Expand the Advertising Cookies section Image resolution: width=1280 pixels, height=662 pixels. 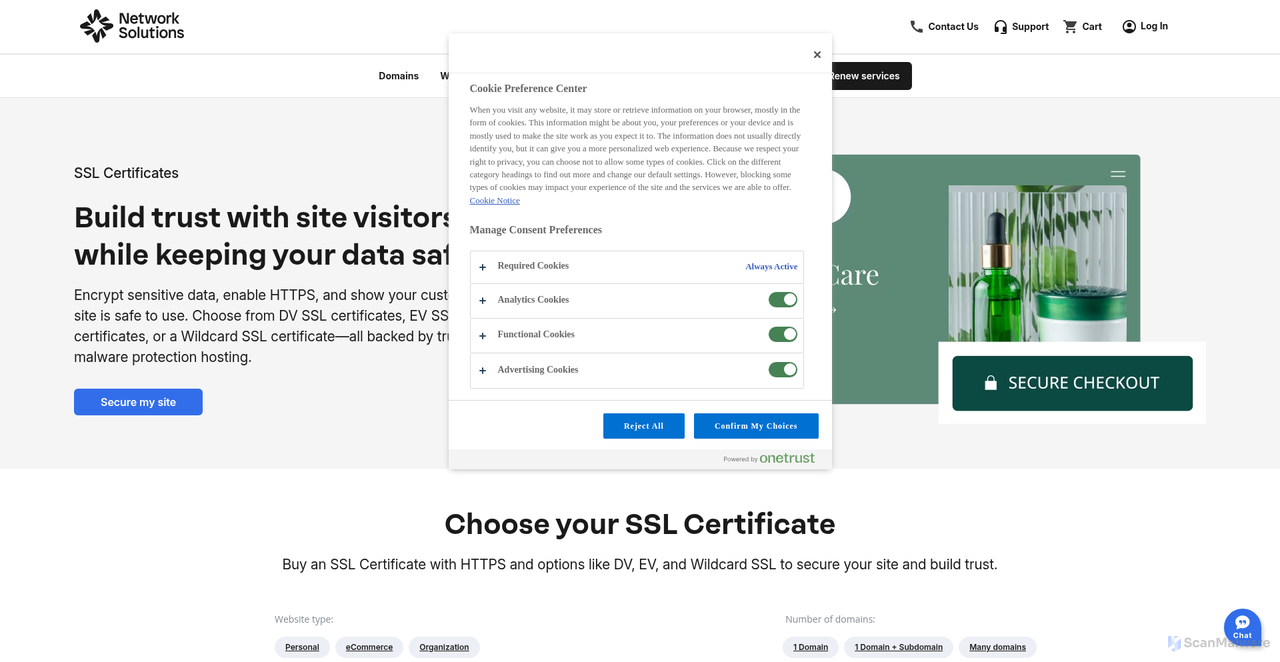[x=482, y=369]
